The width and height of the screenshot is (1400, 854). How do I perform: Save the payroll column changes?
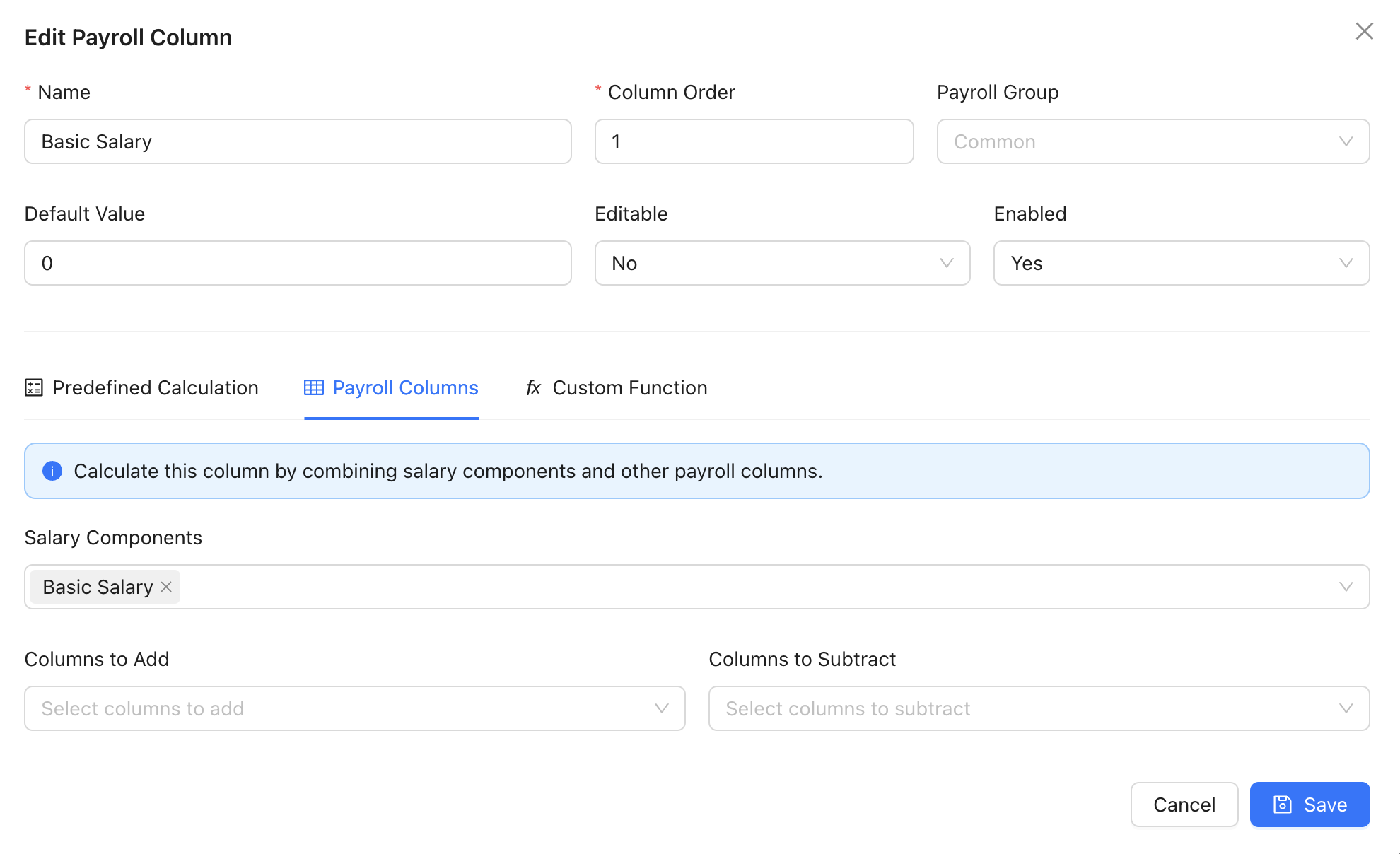(x=1309, y=805)
